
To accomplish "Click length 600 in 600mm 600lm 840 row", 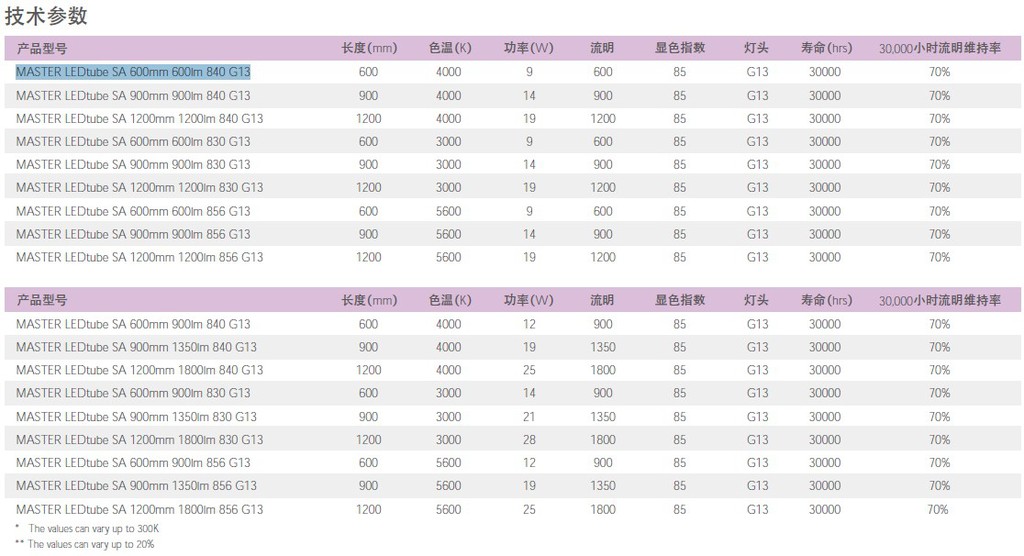I will [368, 72].
